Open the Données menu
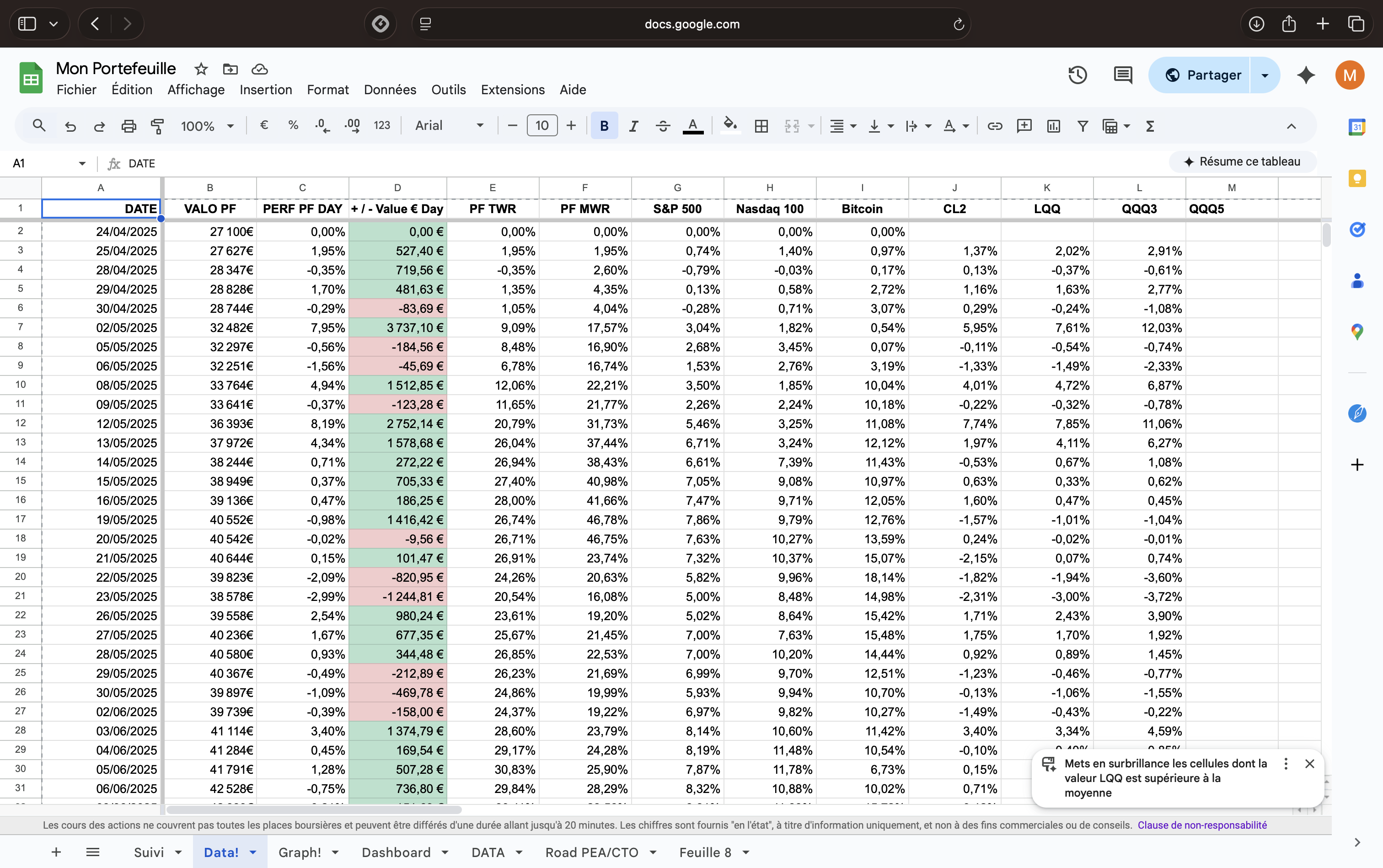This screenshot has height=868, width=1383. click(389, 90)
